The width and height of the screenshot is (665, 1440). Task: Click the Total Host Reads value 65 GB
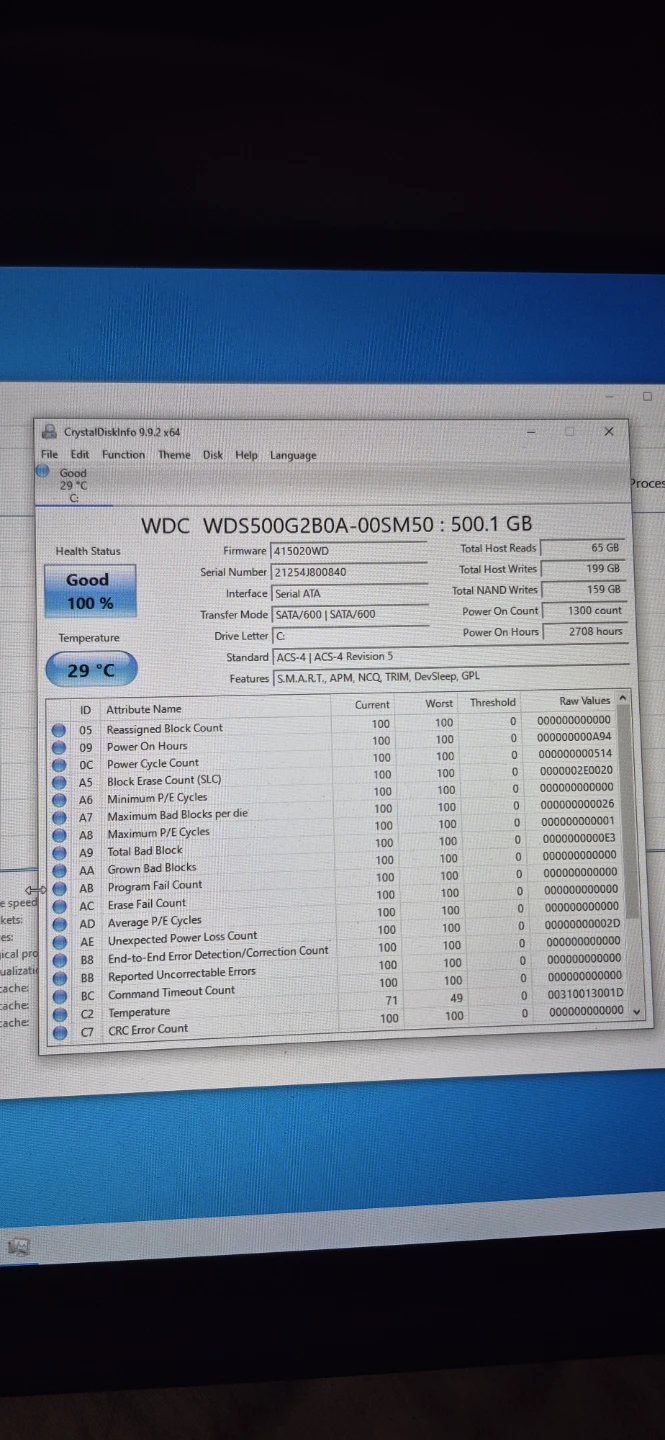(x=585, y=547)
